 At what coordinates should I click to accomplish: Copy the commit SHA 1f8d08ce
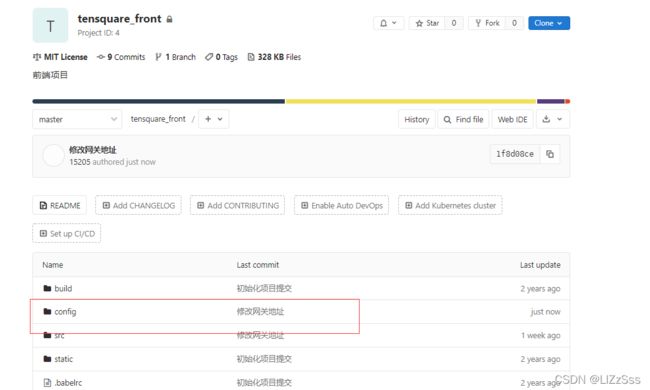pyautogui.click(x=550, y=154)
